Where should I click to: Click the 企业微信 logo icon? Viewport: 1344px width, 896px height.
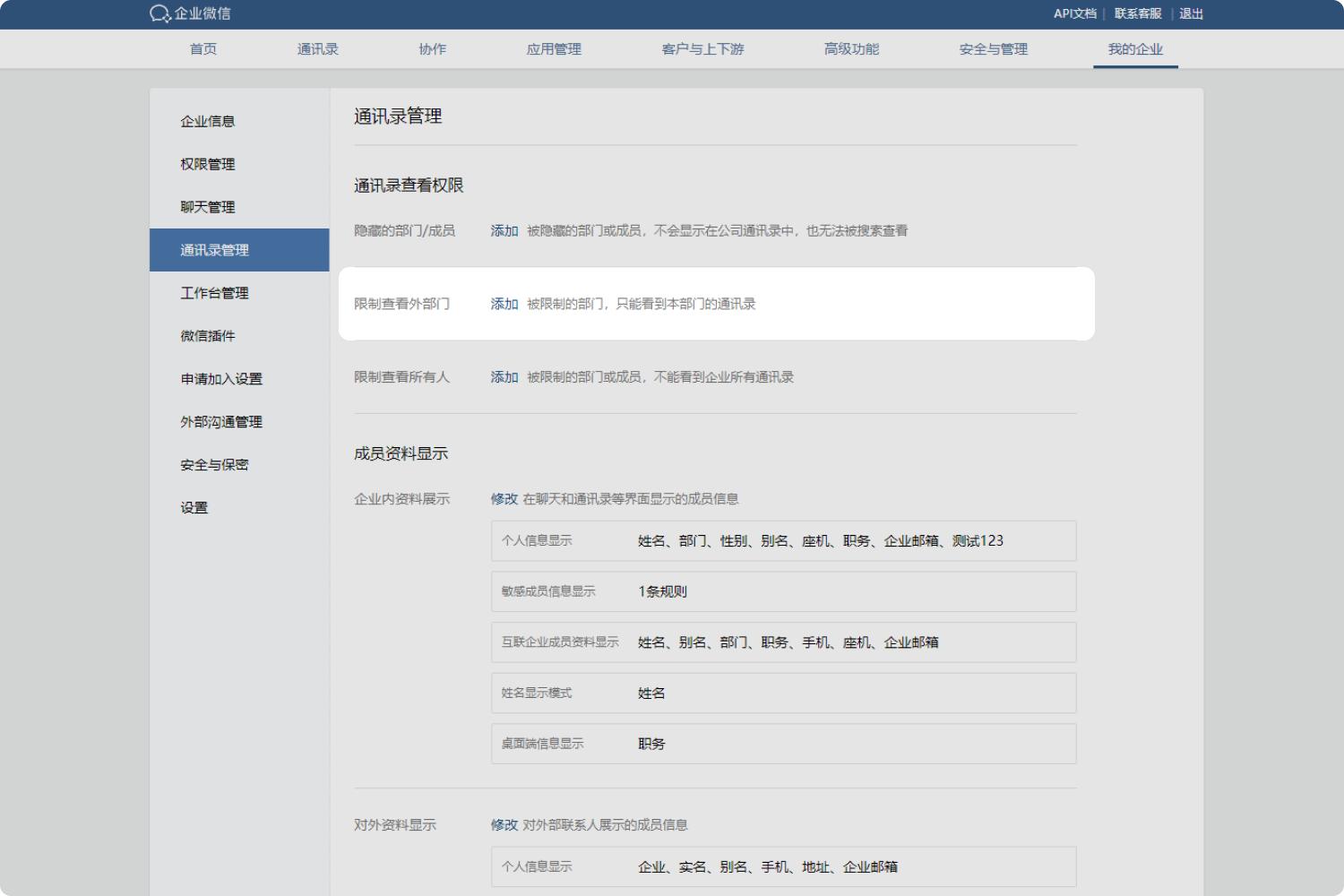(x=160, y=13)
